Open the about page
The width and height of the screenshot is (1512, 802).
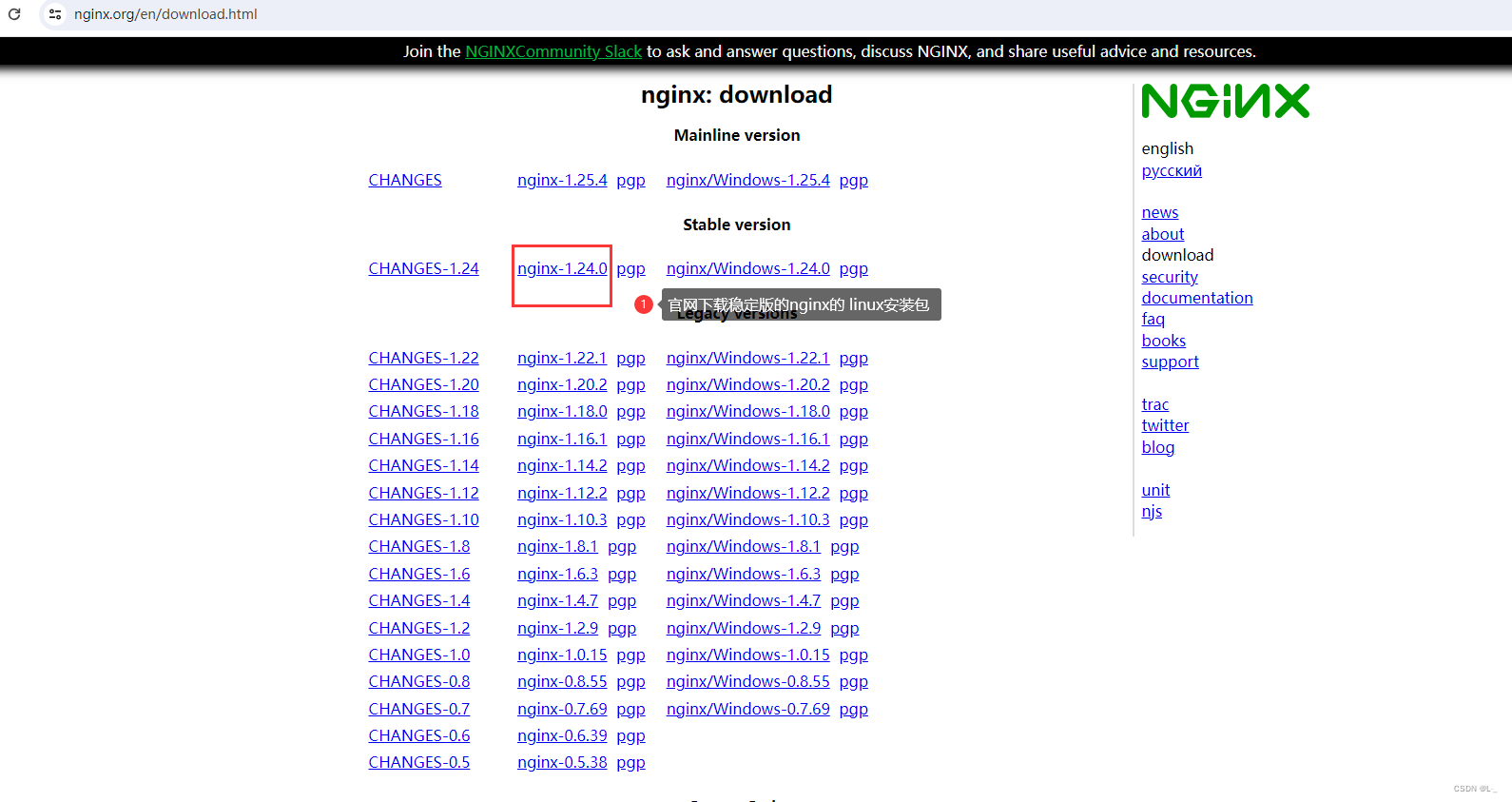(x=1163, y=234)
